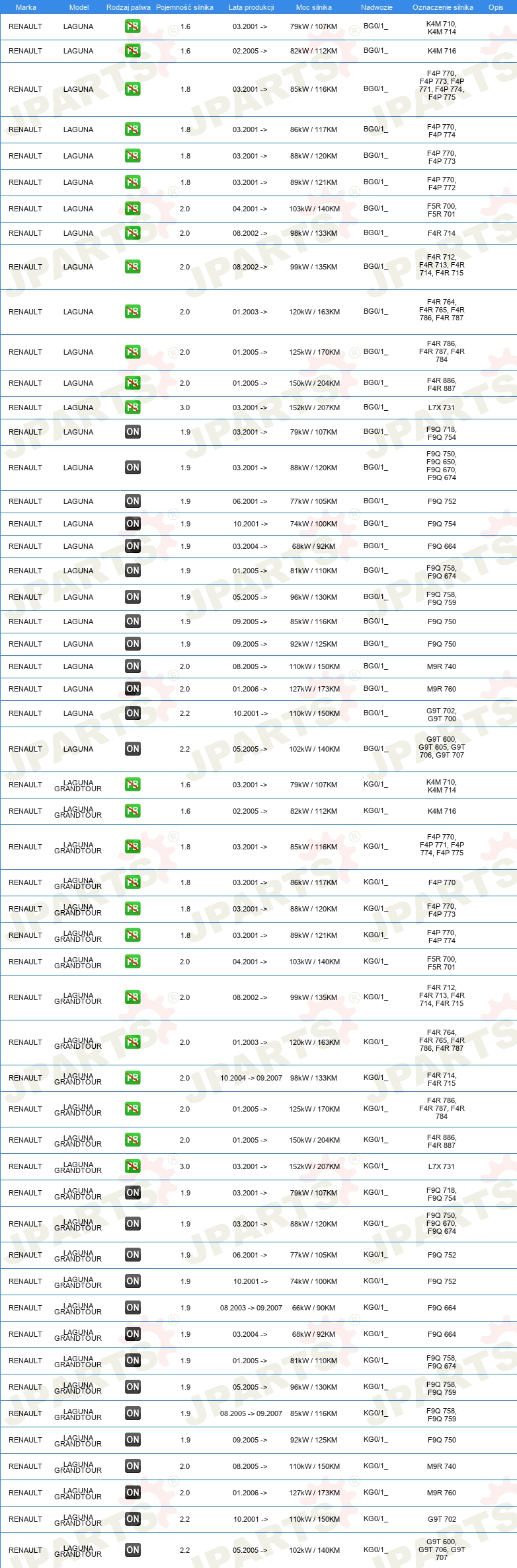Click the '66kW / 90KM' power cell
The width and height of the screenshot is (517, 1568).
(x=313, y=1308)
